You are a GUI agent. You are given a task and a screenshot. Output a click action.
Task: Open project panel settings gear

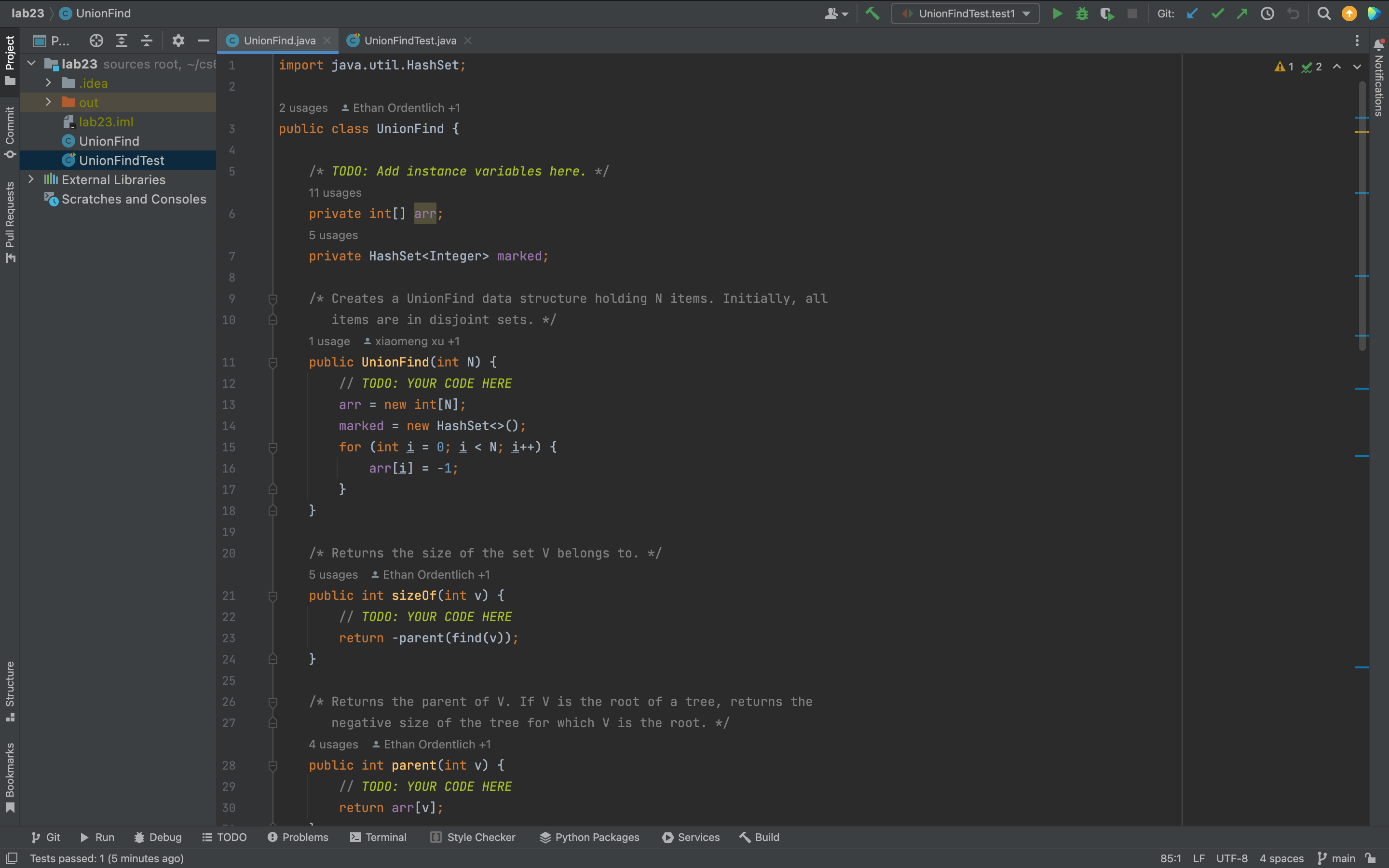[178, 40]
